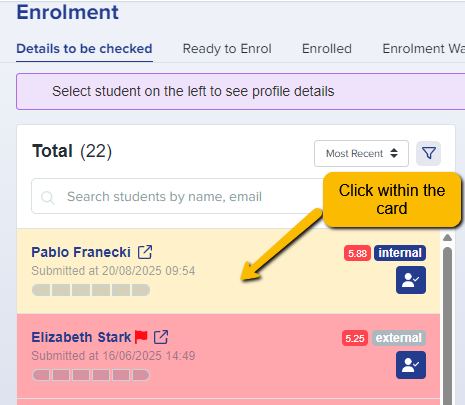Open the Enrolled tab
465x405 pixels.
[327, 49]
